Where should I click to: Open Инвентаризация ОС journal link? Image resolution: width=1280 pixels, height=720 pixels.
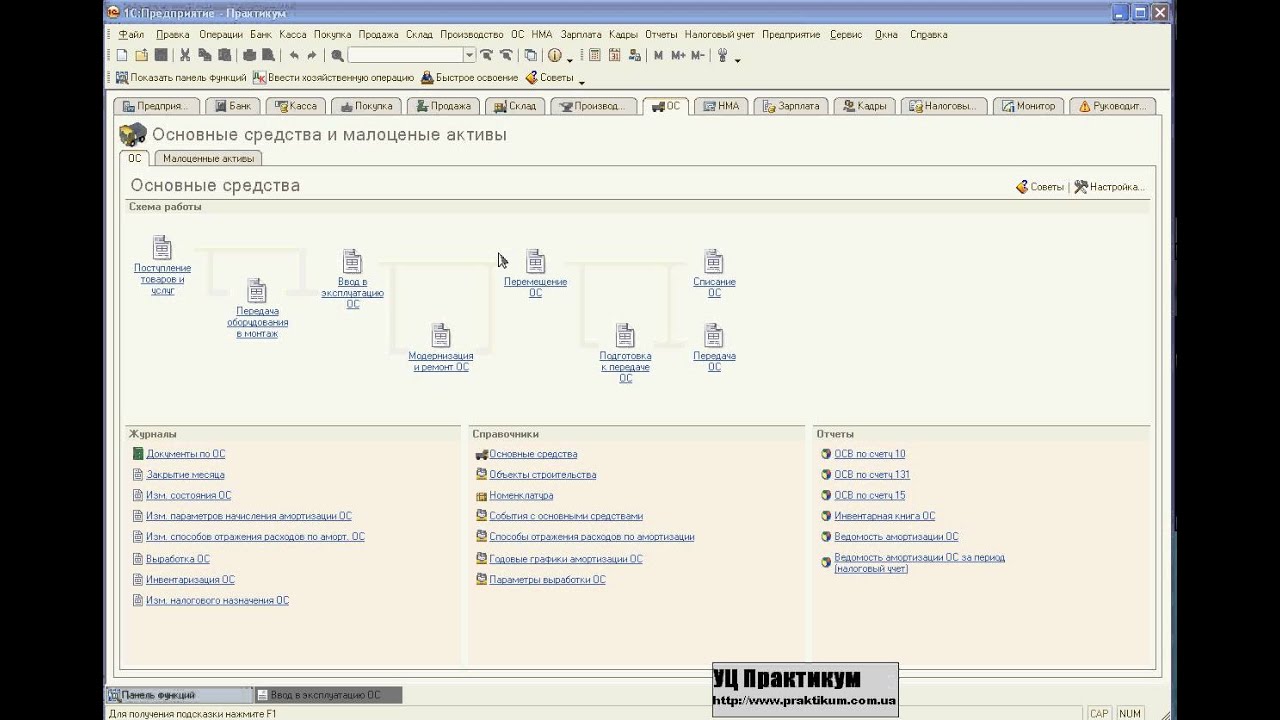(190, 580)
